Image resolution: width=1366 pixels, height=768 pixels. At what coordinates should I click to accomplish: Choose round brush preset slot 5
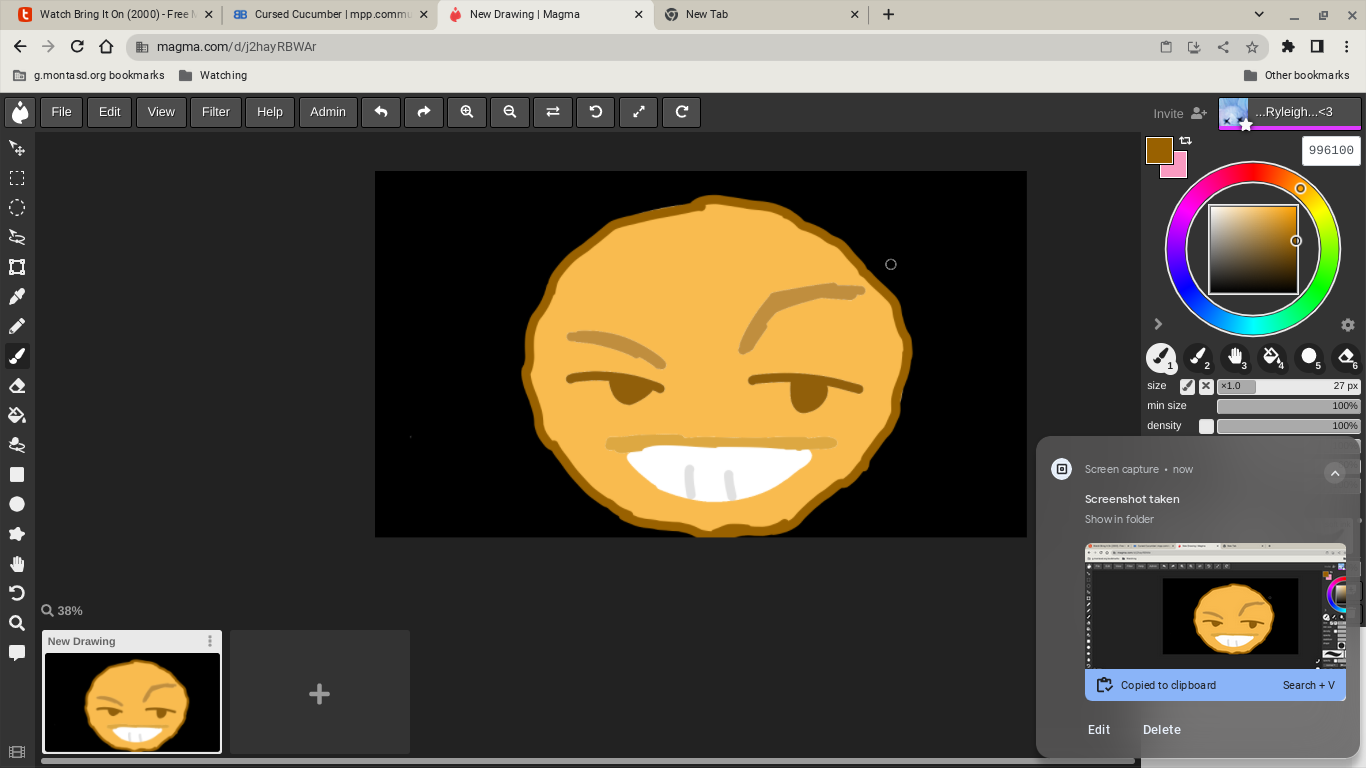[x=1309, y=357]
